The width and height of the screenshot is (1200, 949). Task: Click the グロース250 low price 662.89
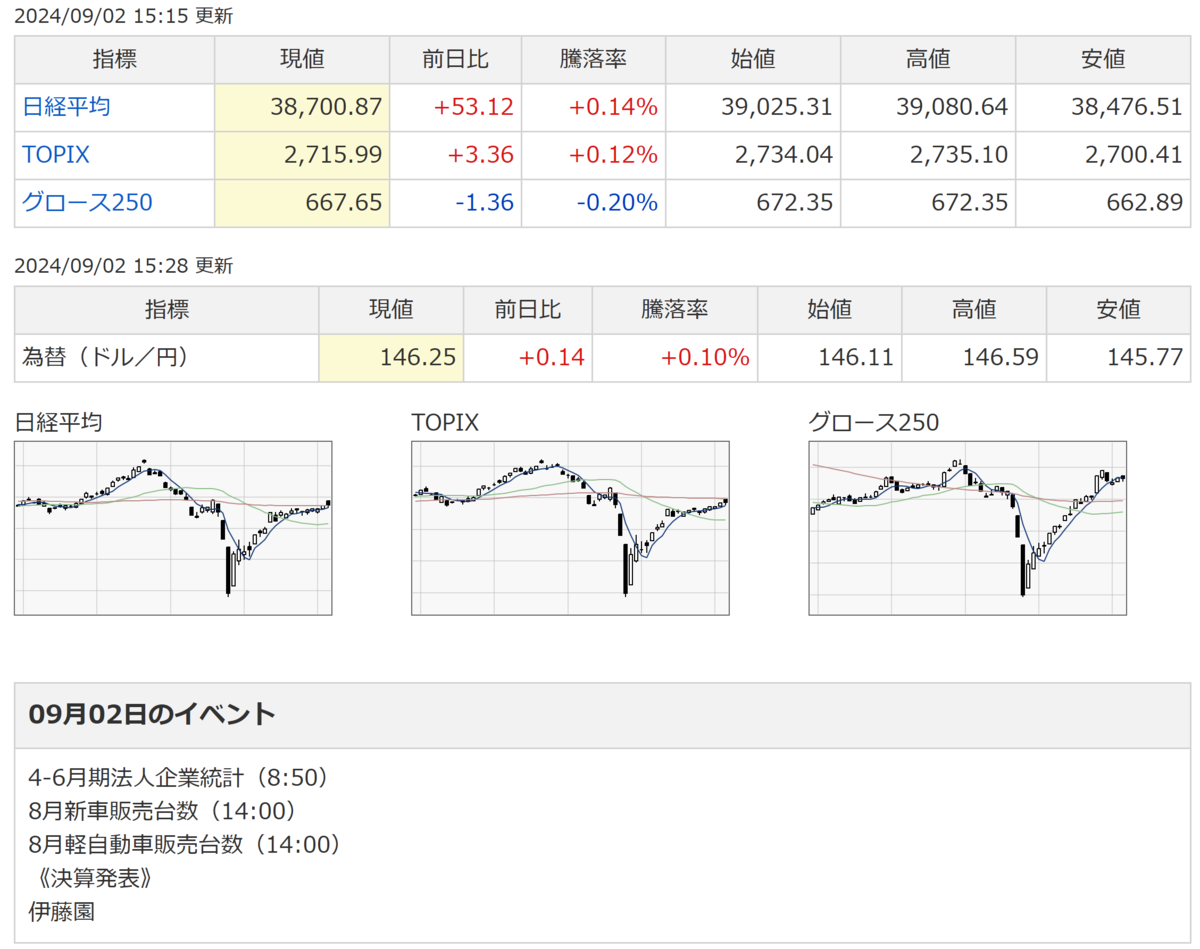coord(1145,203)
